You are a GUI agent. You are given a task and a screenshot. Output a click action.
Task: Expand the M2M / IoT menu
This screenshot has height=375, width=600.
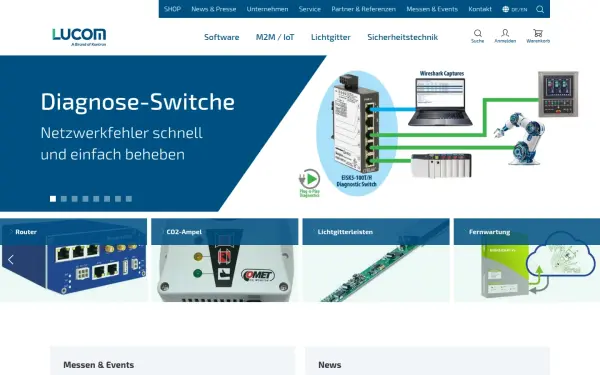click(275, 37)
